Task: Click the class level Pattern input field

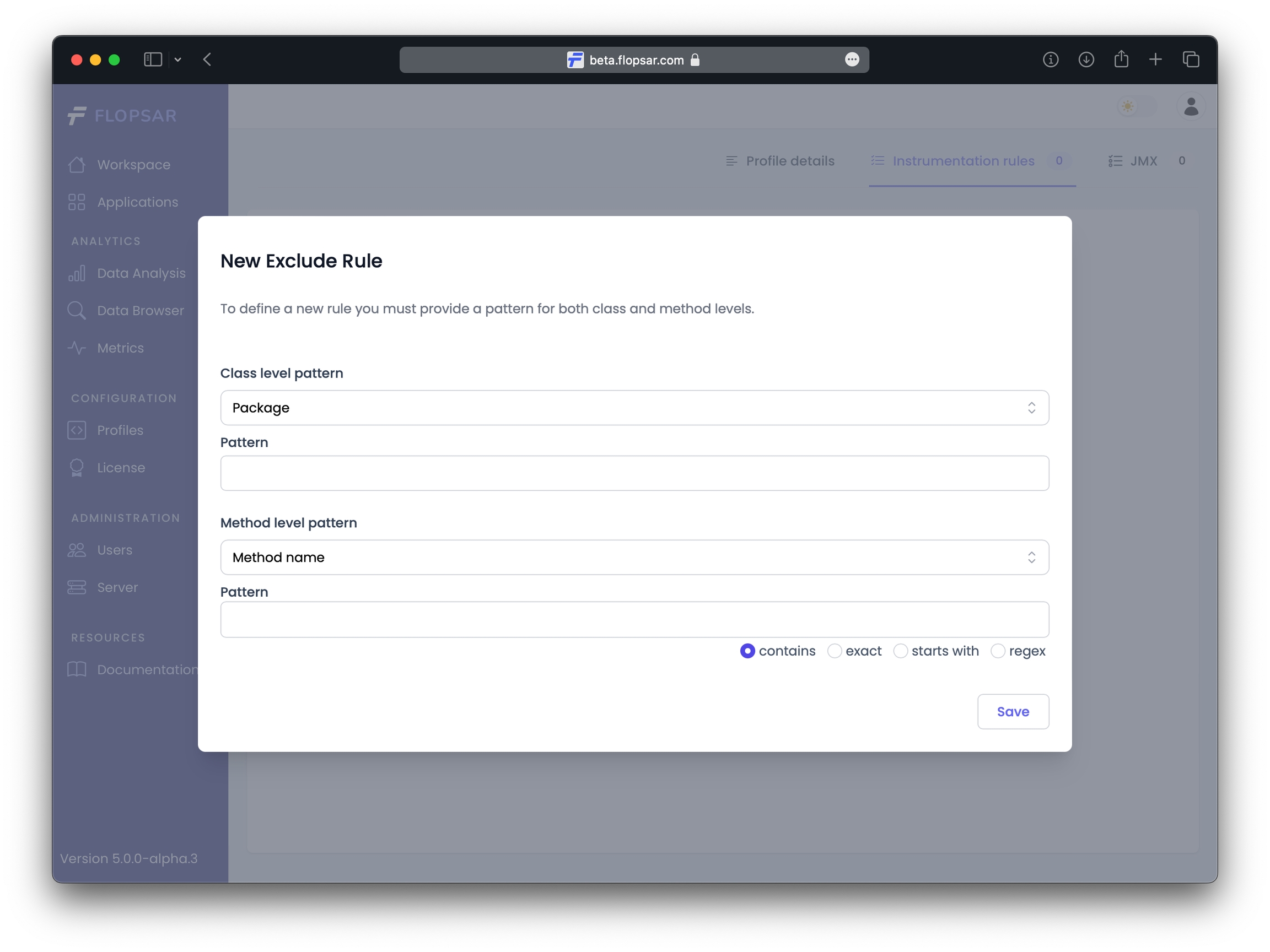Action: click(x=634, y=473)
